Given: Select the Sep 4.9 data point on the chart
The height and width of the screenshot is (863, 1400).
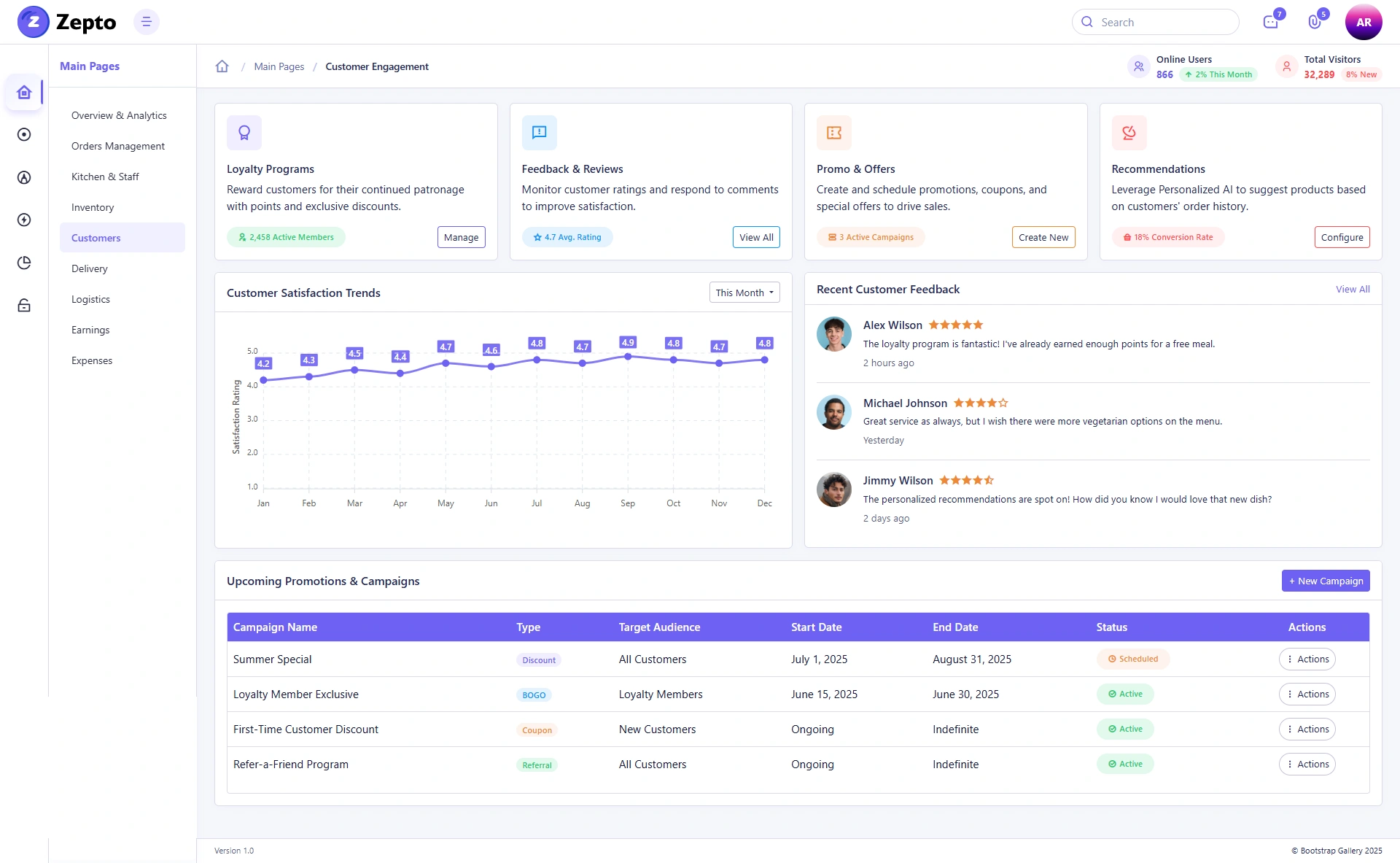Looking at the screenshot, I should (x=628, y=357).
